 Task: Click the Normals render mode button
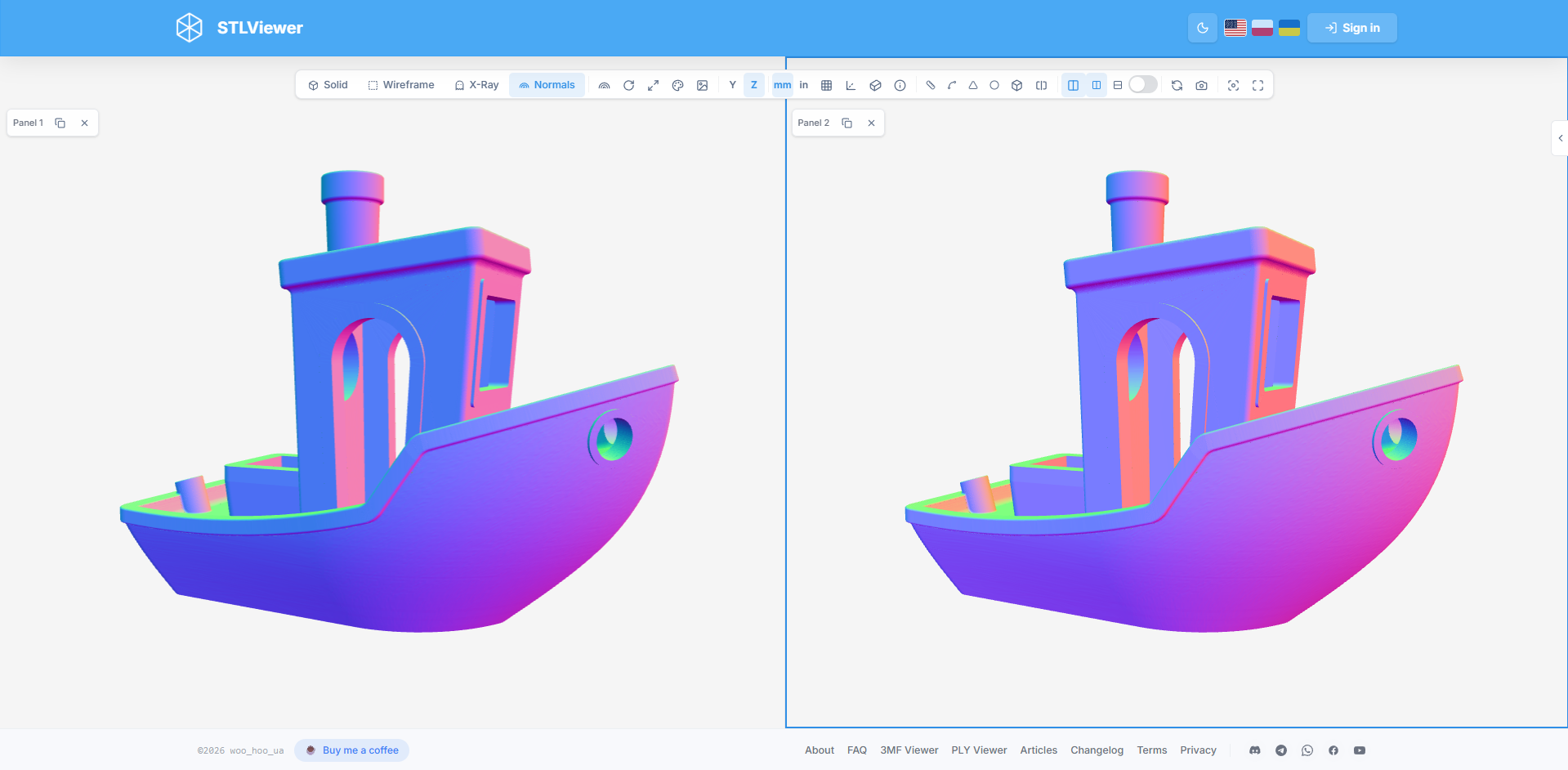point(547,85)
